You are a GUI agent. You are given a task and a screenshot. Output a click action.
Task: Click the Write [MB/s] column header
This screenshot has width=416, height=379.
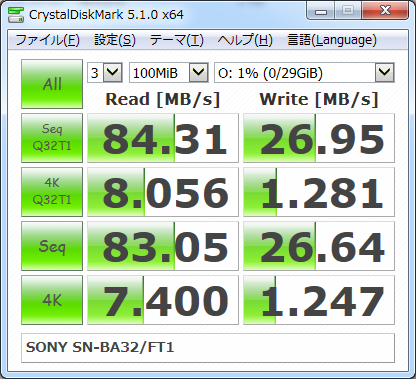pos(319,99)
